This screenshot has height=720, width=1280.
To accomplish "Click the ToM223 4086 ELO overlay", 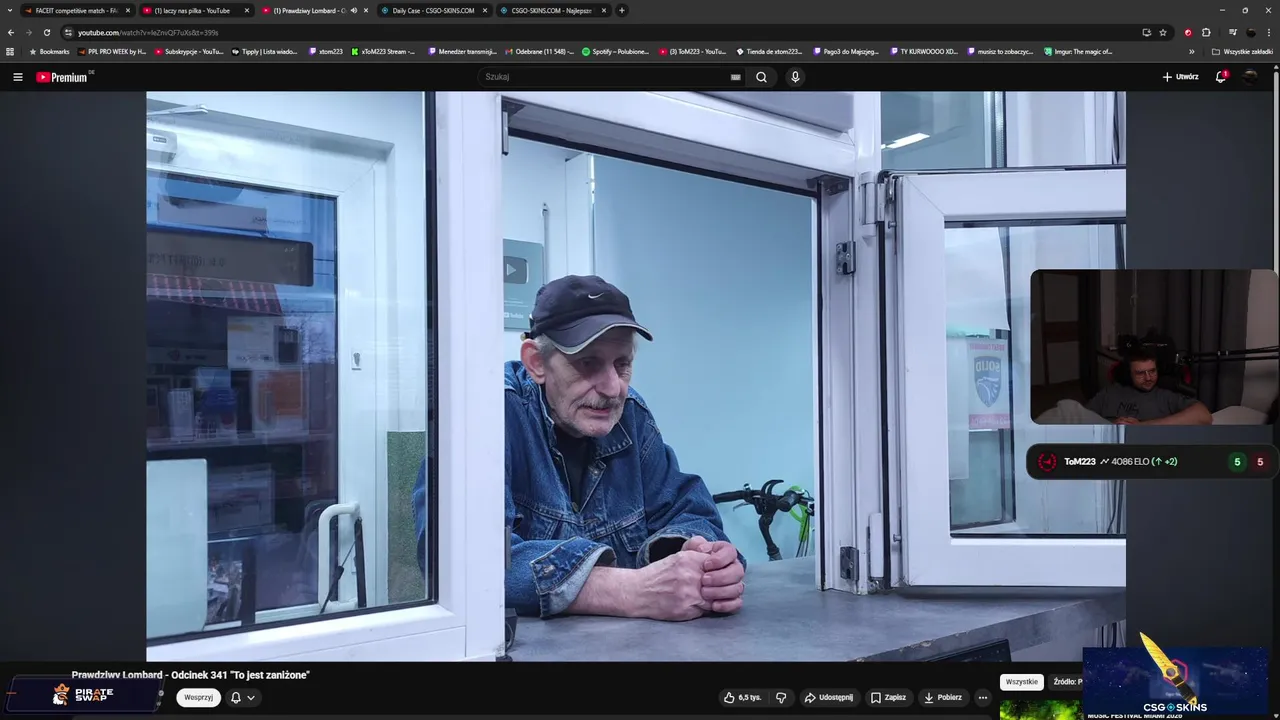I will tap(1151, 462).
